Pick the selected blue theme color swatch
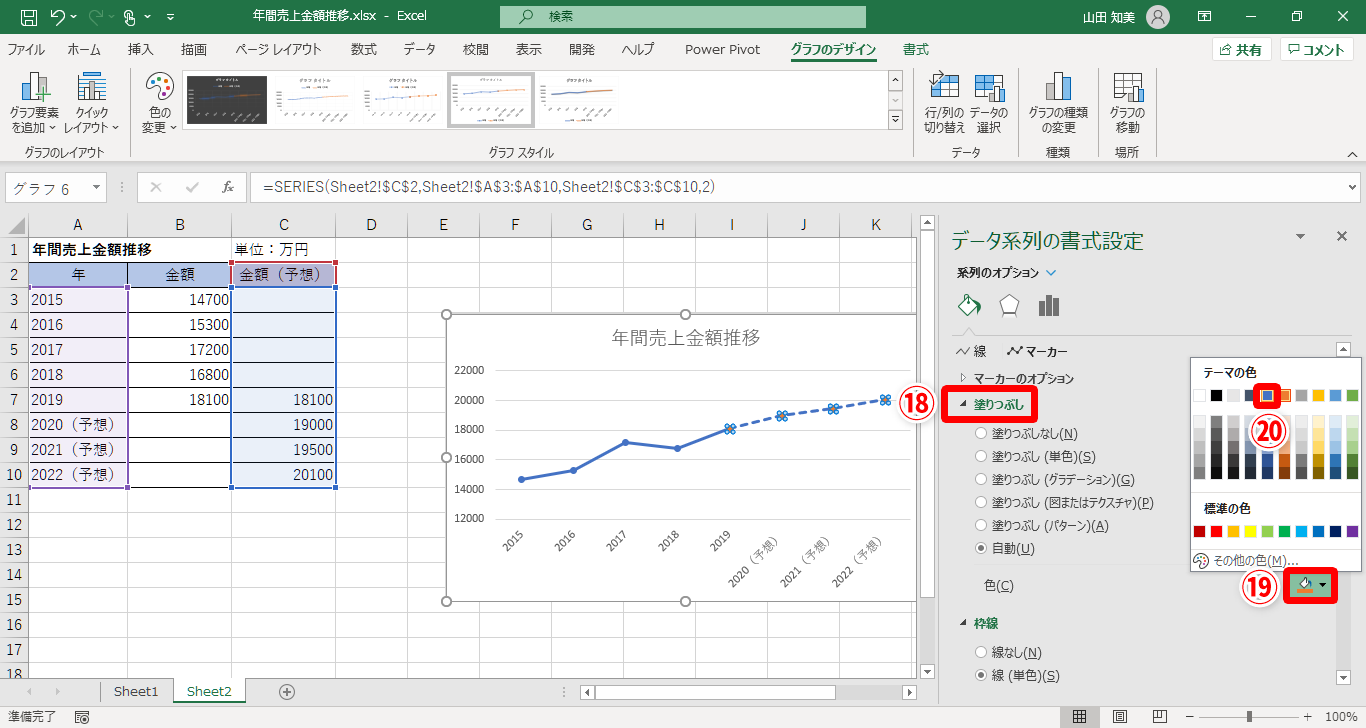 (1268, 396)
